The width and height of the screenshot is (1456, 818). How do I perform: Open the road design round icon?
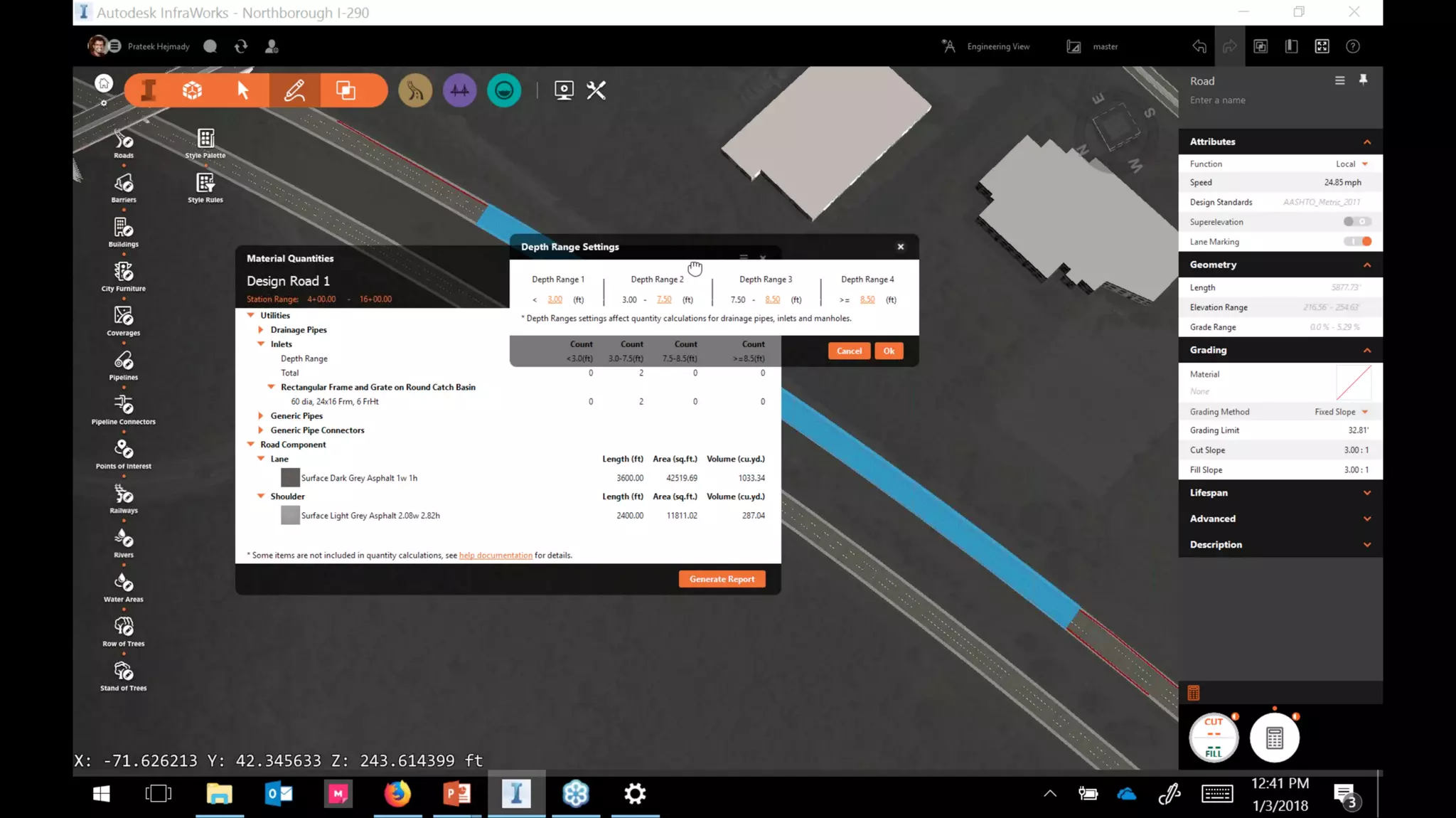[x=415, y=90]
